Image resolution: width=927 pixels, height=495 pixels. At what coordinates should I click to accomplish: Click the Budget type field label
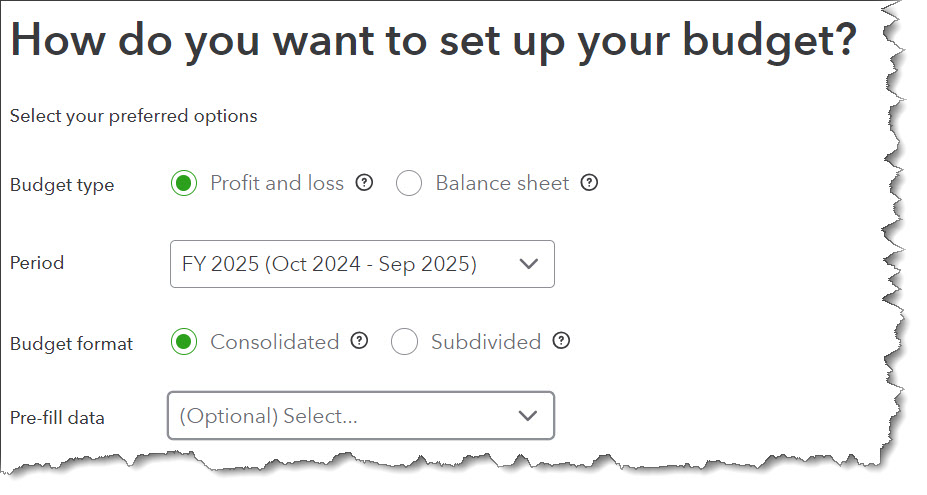pos(62,185)
